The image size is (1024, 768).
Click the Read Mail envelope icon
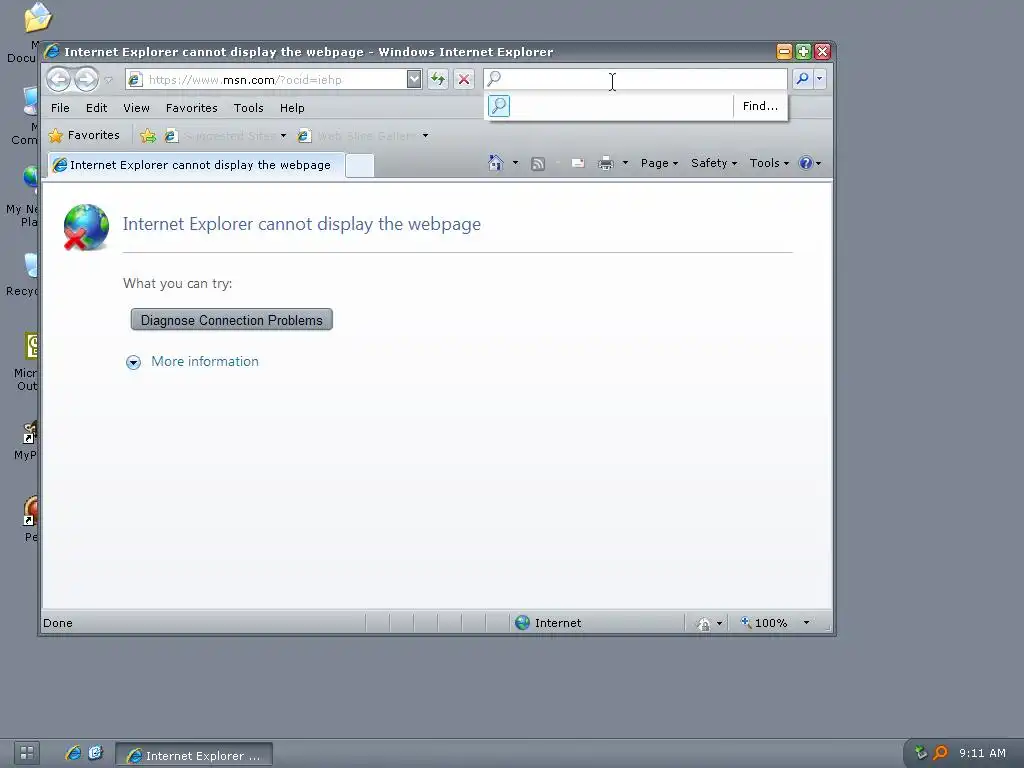click(x=578, y=163)
